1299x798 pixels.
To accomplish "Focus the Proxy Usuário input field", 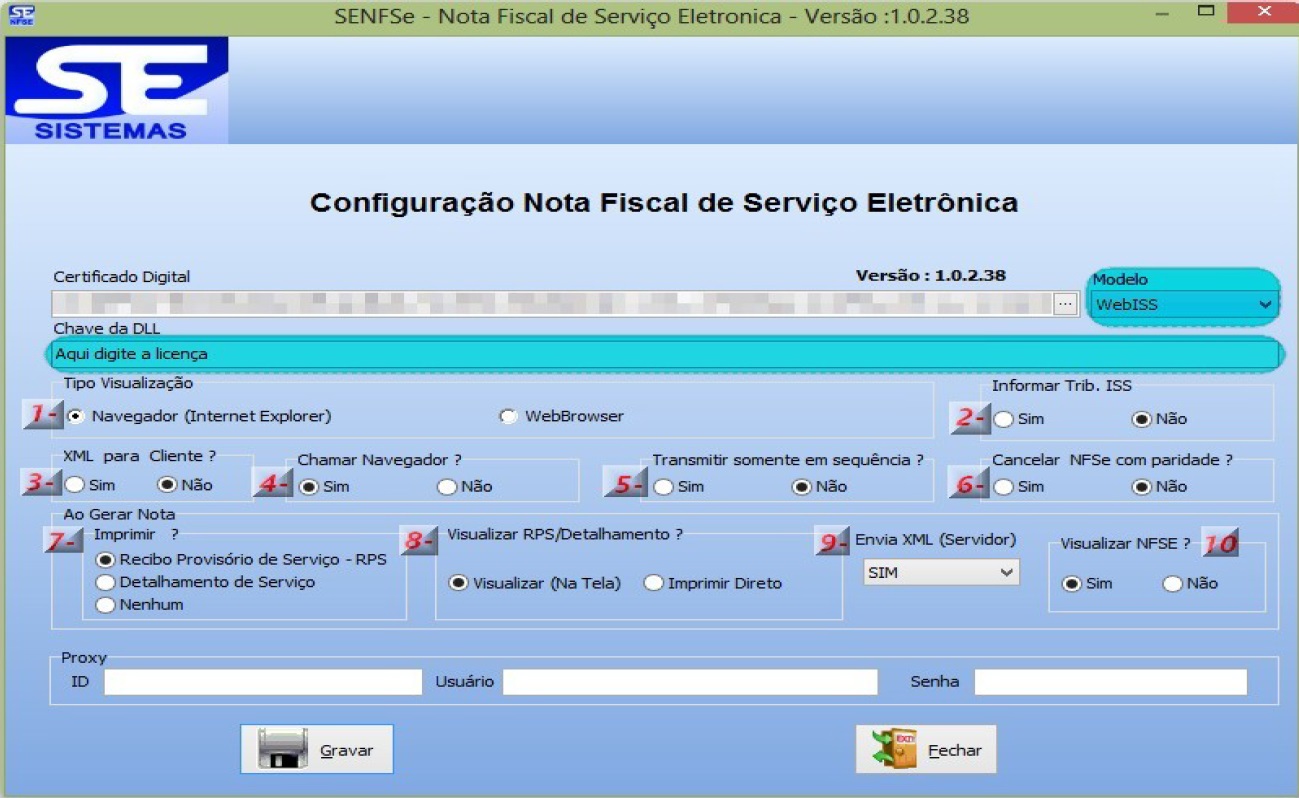I will [689, 682].
